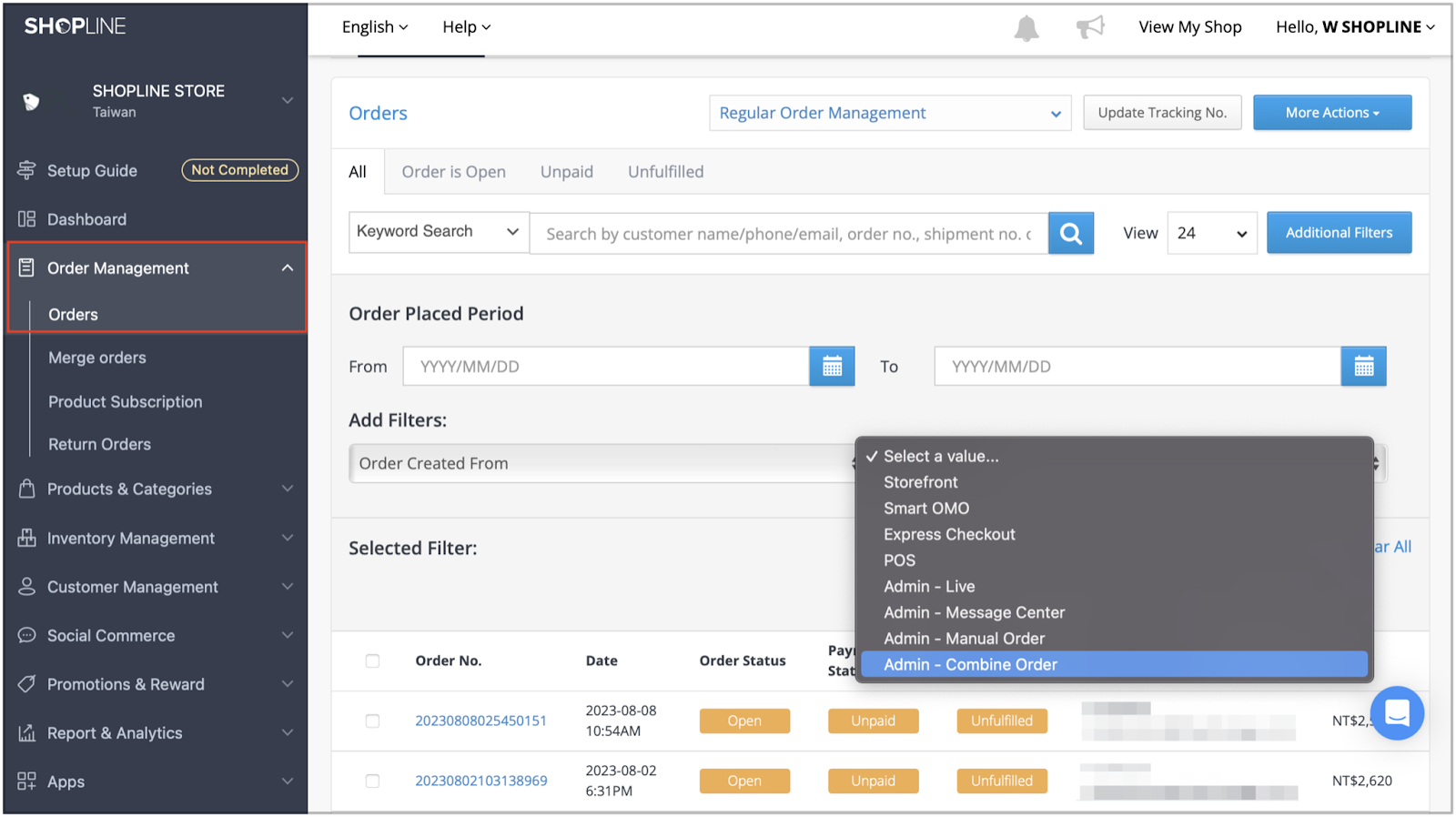Open the Order Created From filter dropdown
Viewport: 1456px width, 817px height.
(602, 463)
